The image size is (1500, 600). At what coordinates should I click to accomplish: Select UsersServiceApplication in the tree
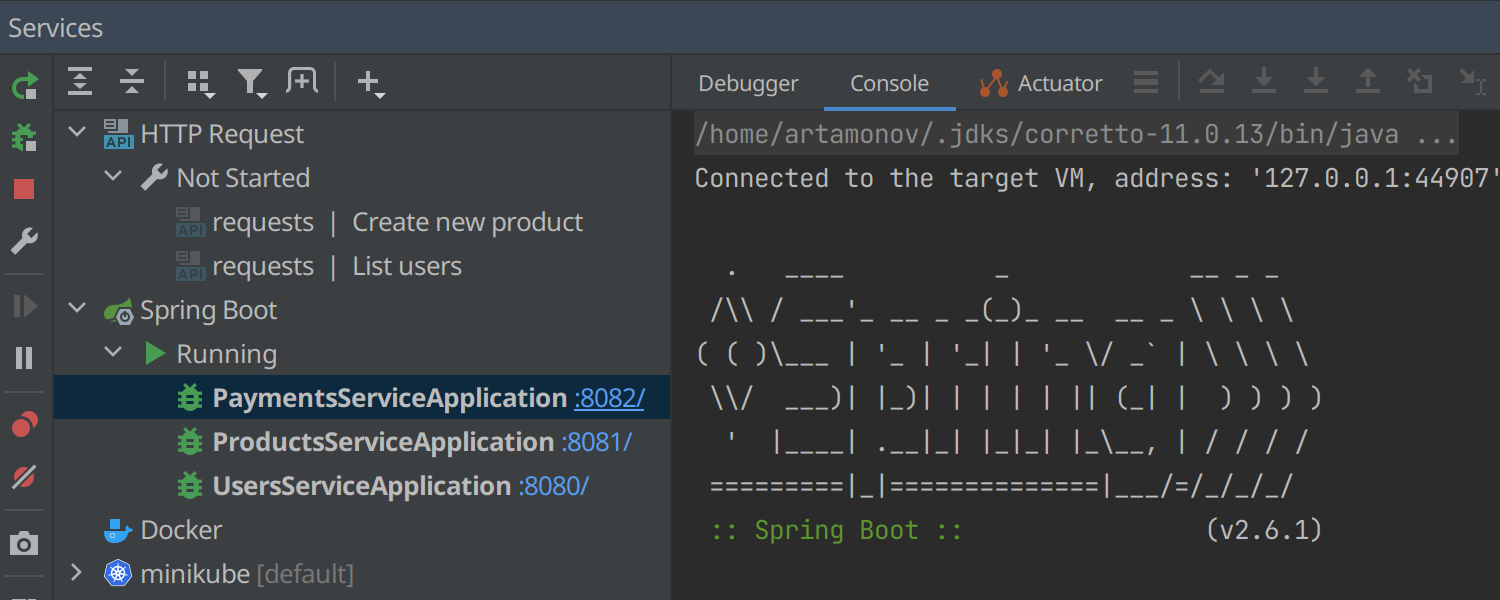click(x=362, y=486)
